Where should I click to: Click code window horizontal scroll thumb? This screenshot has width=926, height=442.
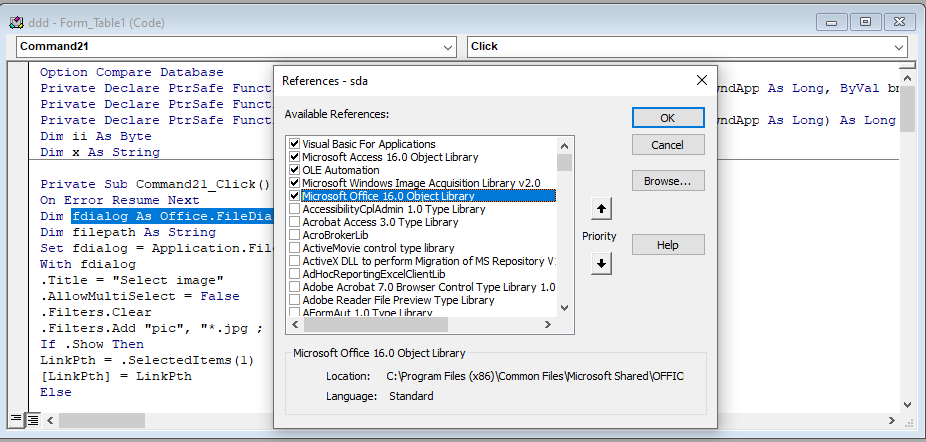102,420
